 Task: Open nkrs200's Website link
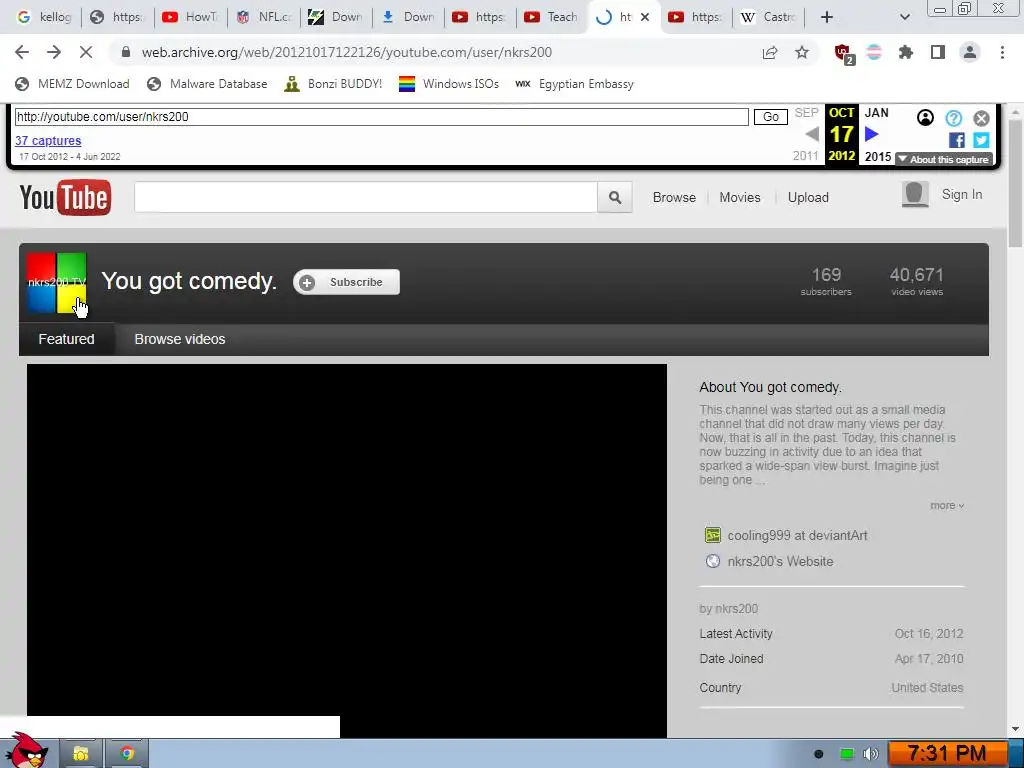click(780, 562)
